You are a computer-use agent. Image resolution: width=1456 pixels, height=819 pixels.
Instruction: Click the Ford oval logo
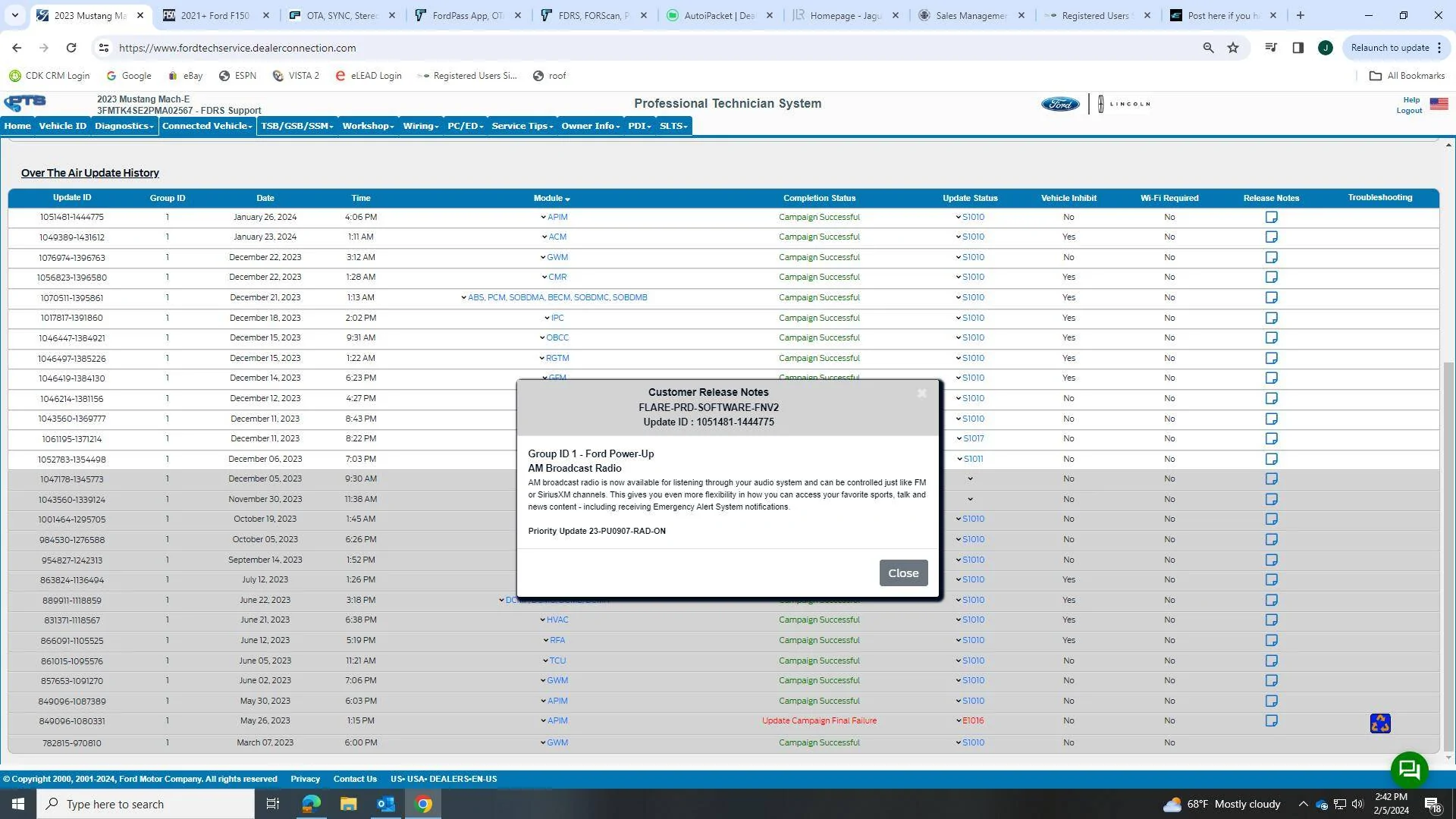coord(1060,104)
